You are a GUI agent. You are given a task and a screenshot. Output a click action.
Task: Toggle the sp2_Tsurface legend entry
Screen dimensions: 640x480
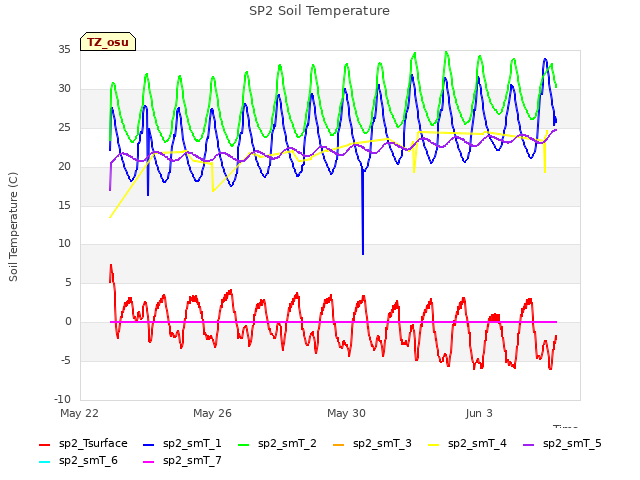[x=83, y=444]
